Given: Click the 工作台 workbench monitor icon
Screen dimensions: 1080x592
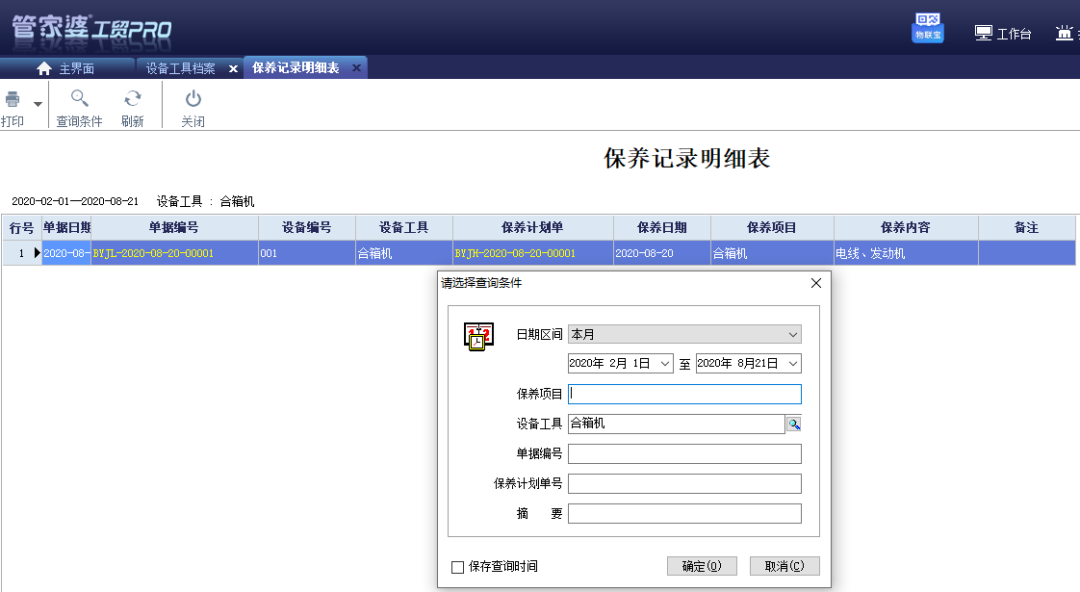Looking at the screenshot, I should pos(984,31).
